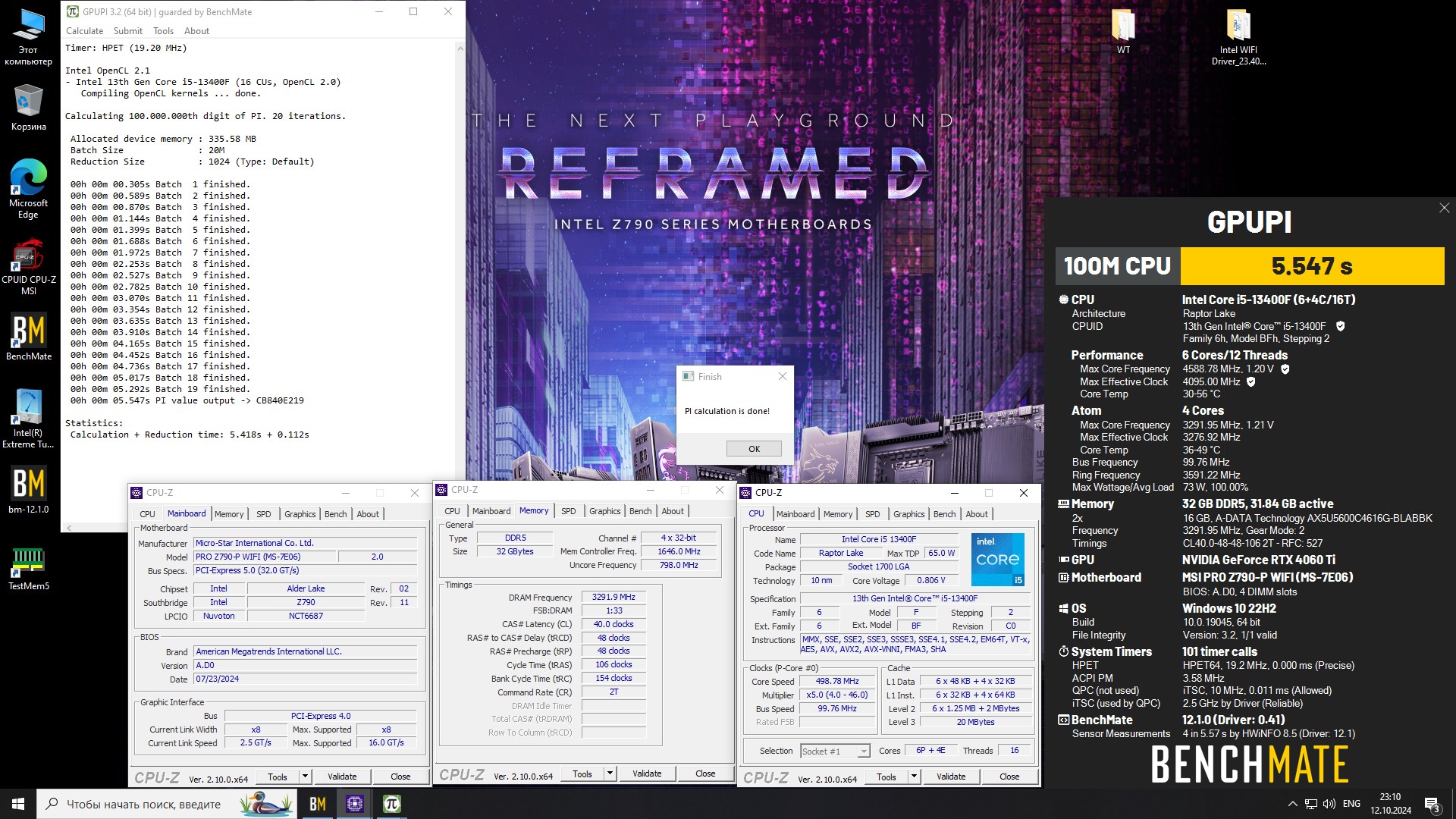
Task: Open search highlights duck image in taskbar
Action: (265, 804)
